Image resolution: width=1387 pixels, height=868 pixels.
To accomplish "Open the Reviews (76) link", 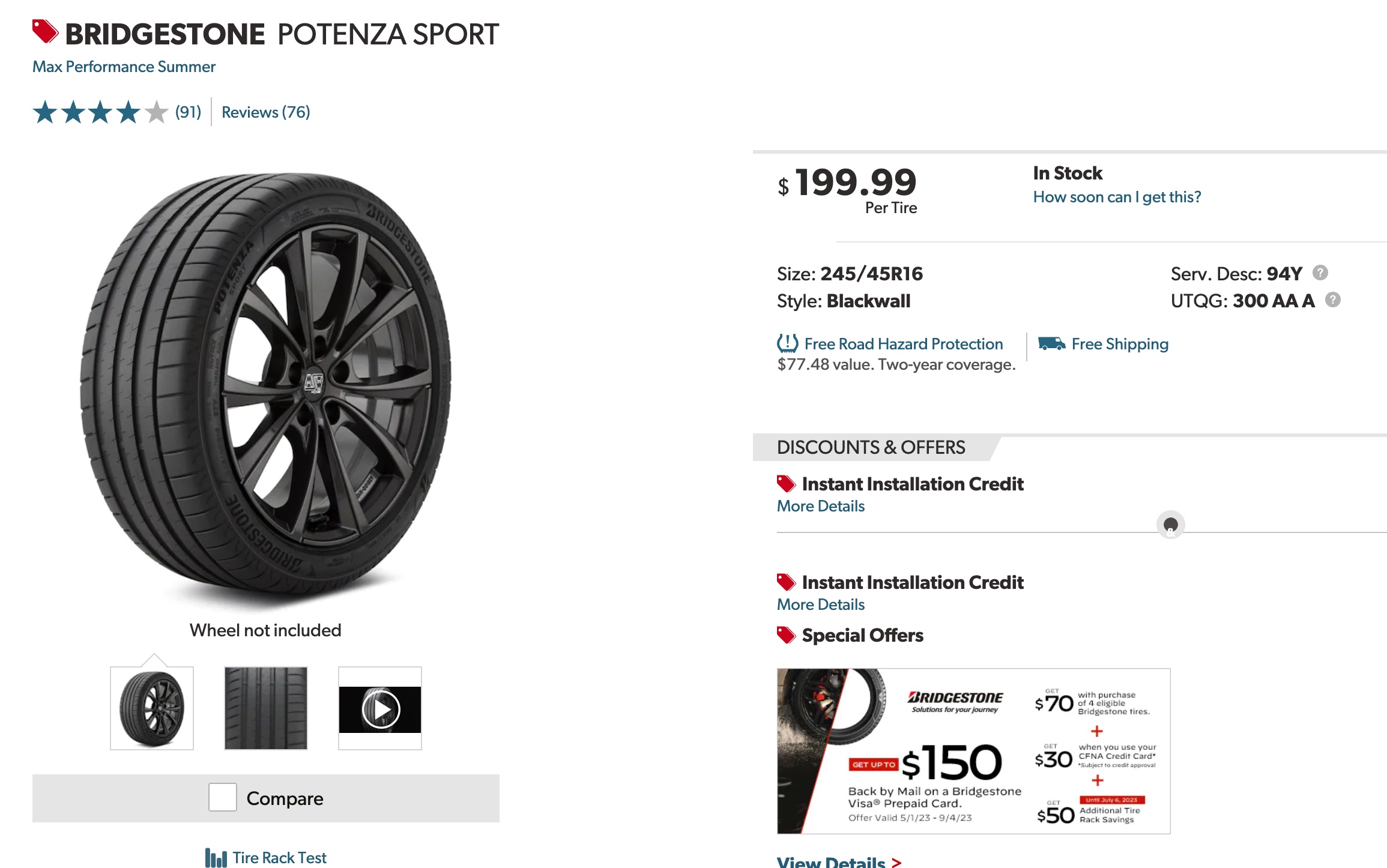I will (265, 112).
